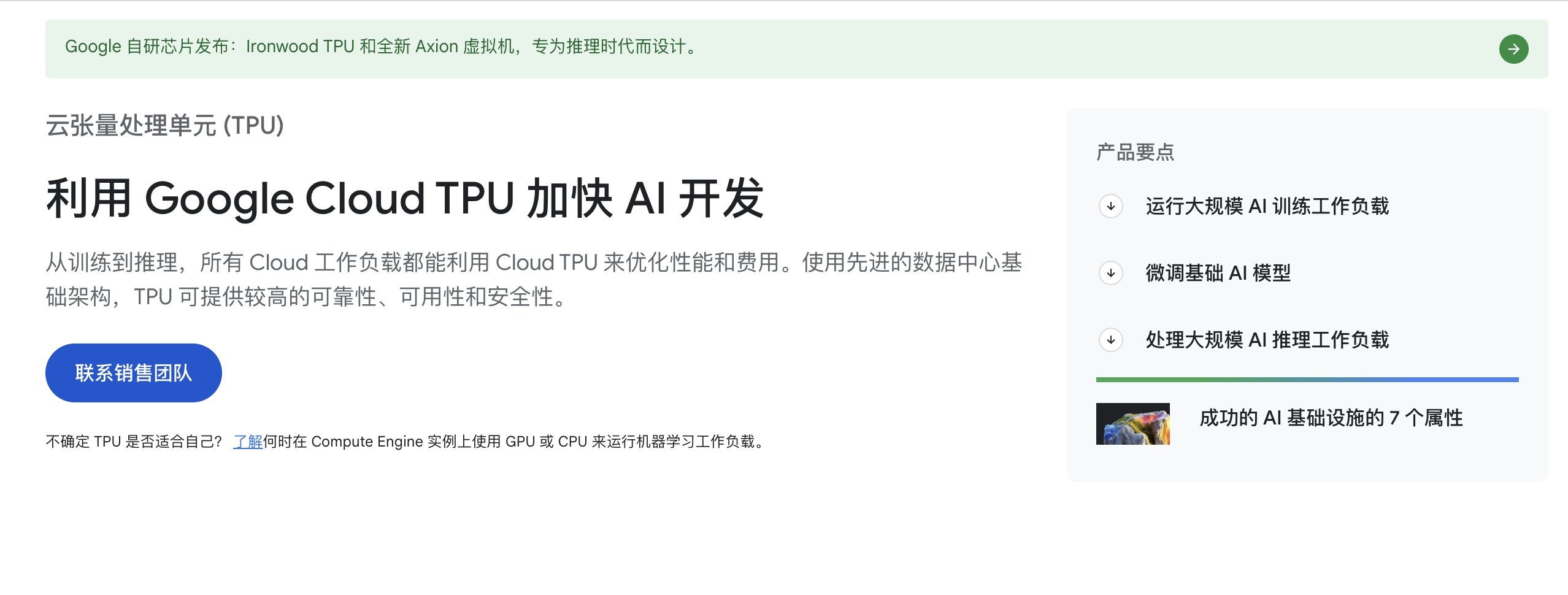This screenshot has width=1568, height=595.
Task: Click the green arrow icon in announcement banner
Action: [1513, 49]
